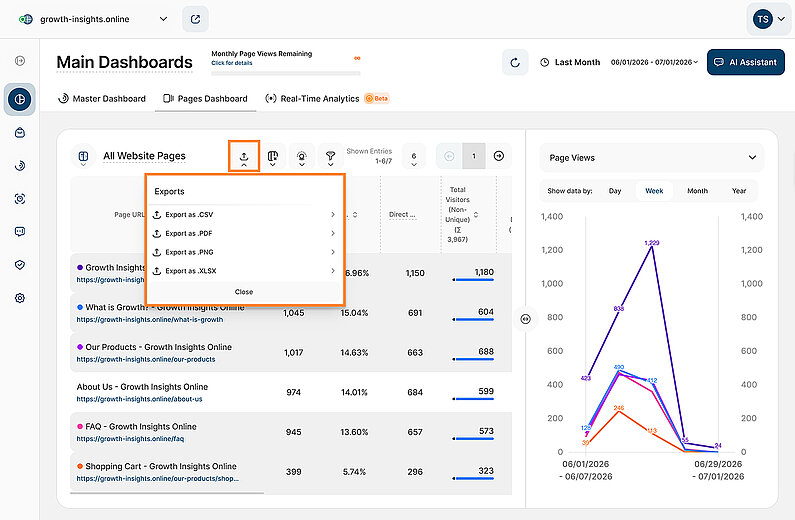Expand Export as .CSV submenu arrow
The height and width of the screenshot is (520, 795).
click(x=333, y=214)
